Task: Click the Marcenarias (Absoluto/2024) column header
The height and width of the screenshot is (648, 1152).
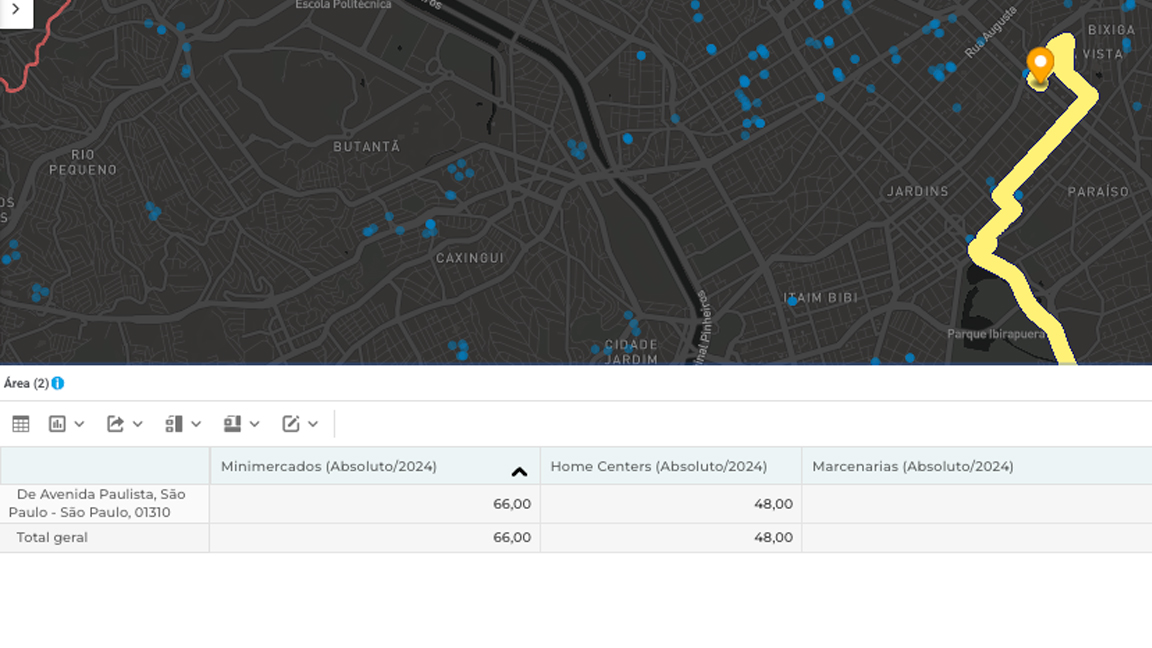Action: click(913, 466)
